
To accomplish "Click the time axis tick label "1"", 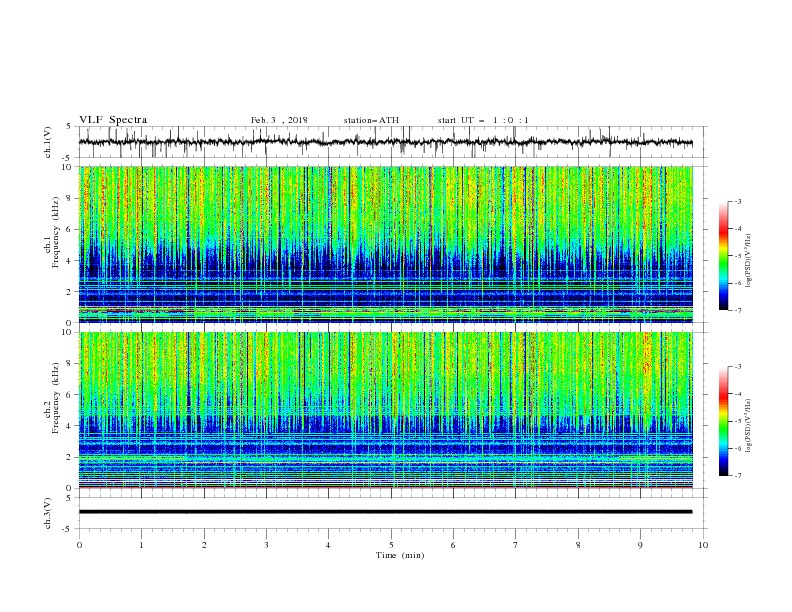I will coord(141,545).
